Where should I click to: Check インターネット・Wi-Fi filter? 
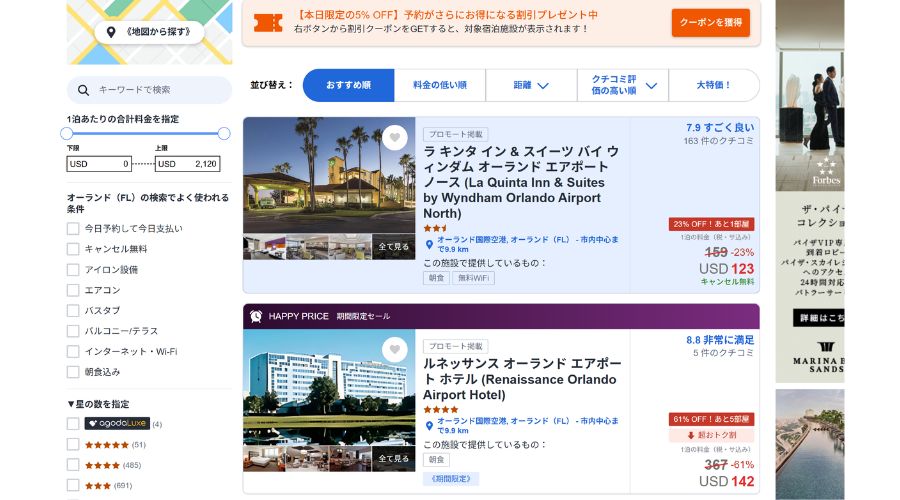(x=73, y=351)
